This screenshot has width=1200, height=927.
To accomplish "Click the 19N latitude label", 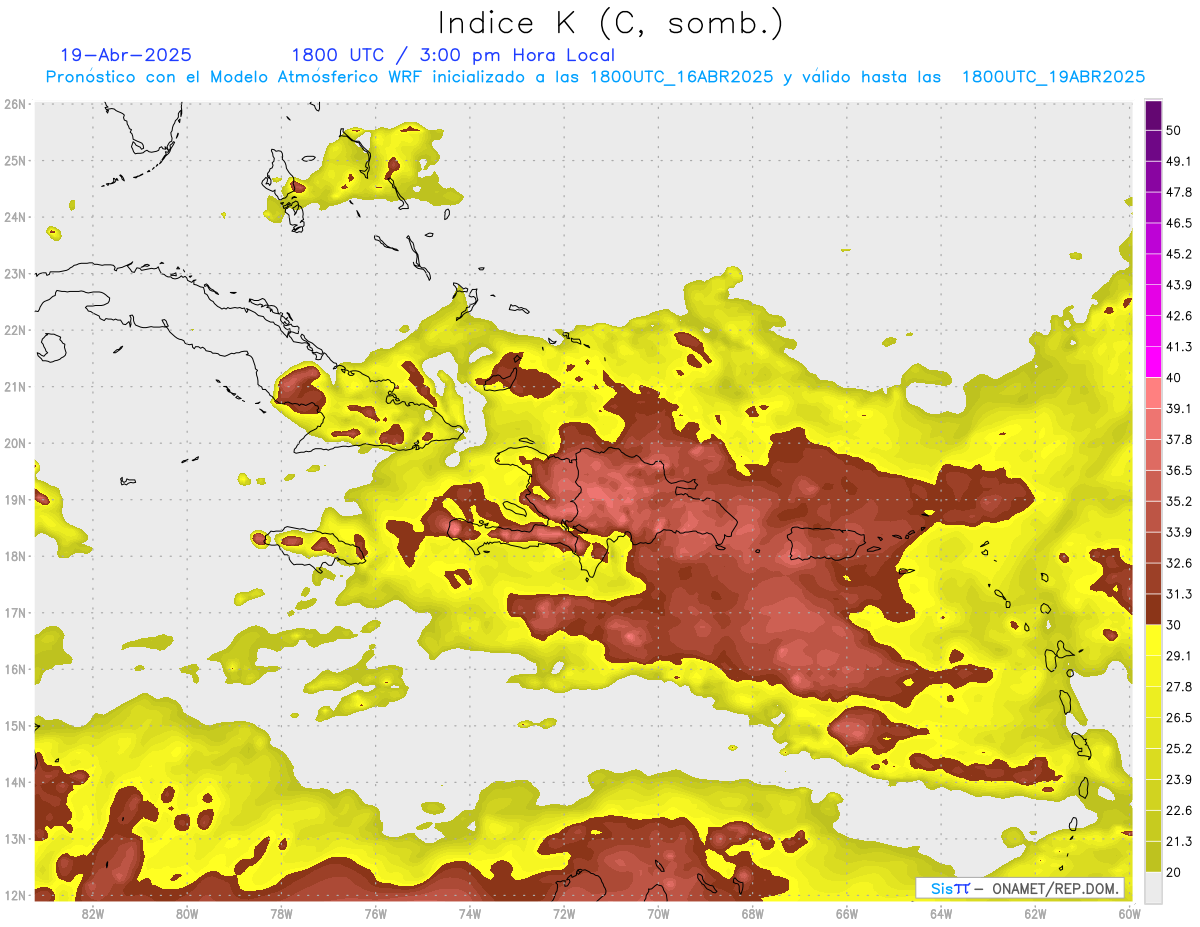I will coord(15,499).
